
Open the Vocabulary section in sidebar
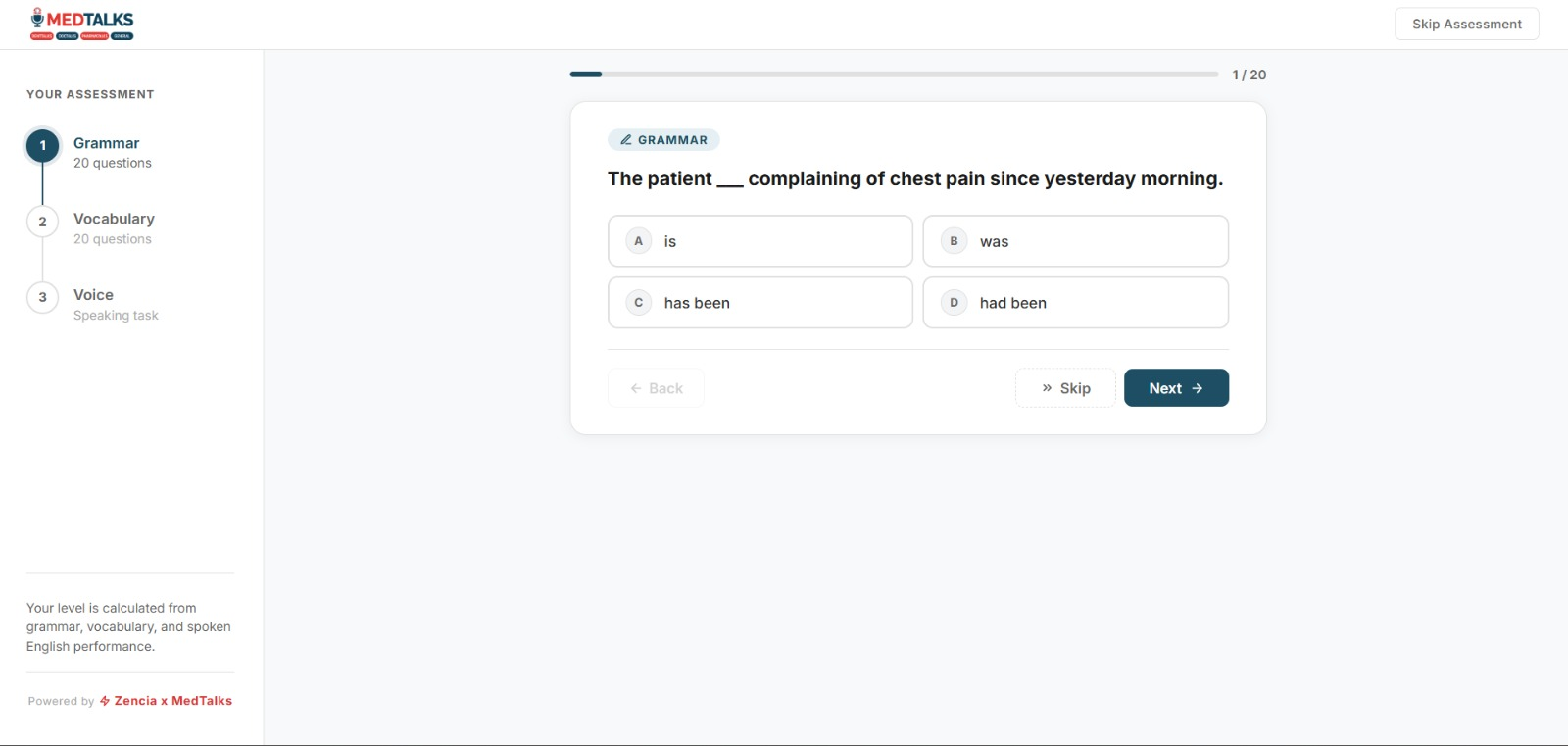114,219
